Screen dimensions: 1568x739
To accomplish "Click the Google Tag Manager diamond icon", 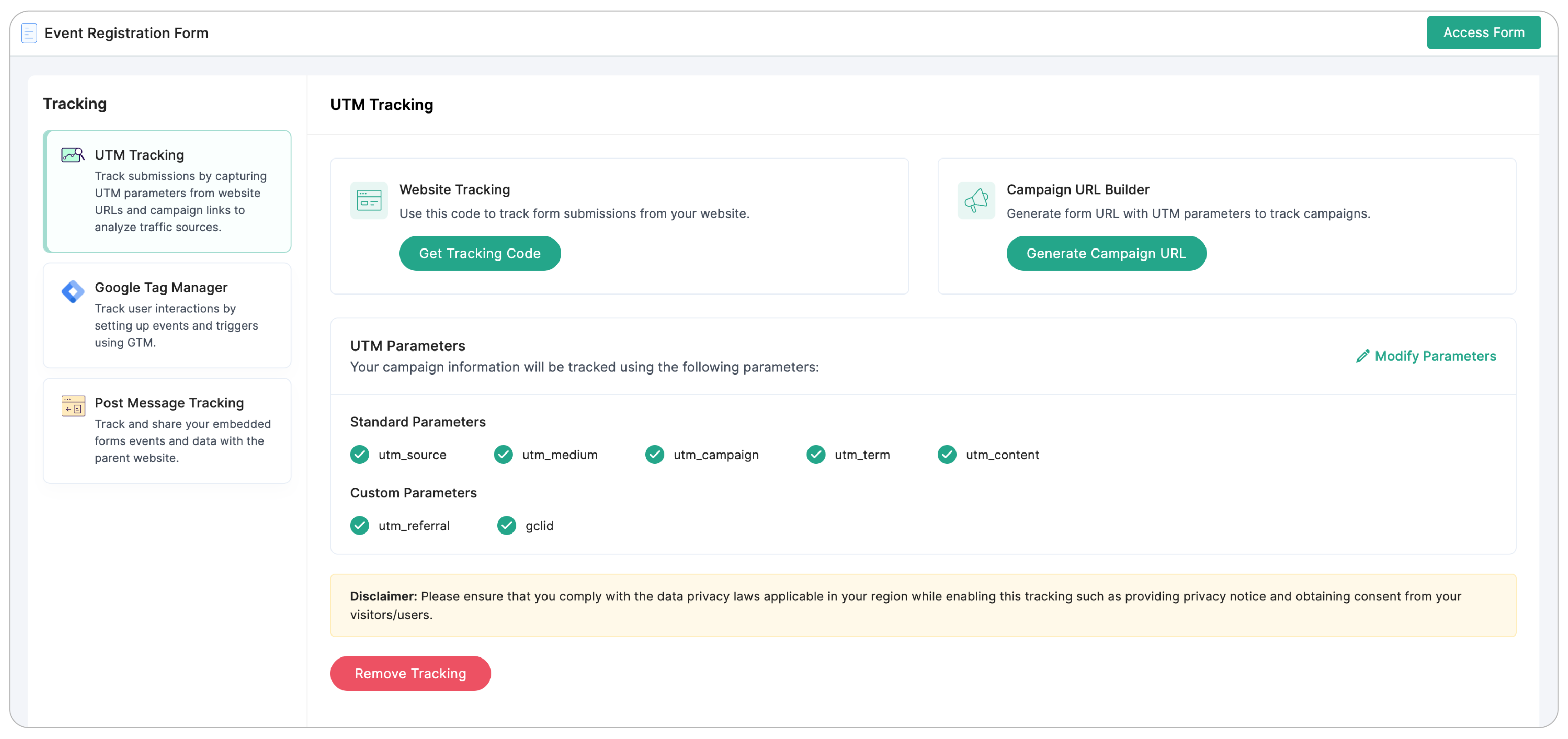I will (73, 291).
